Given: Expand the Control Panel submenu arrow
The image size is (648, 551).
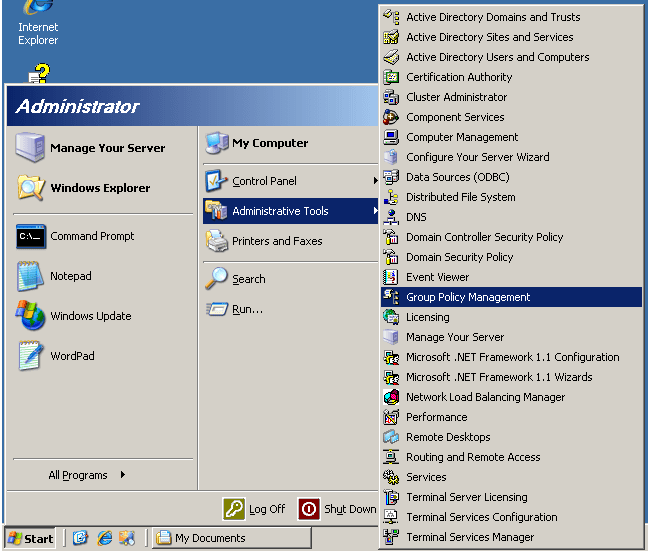Looking at the screenshot, I should 375,181.
